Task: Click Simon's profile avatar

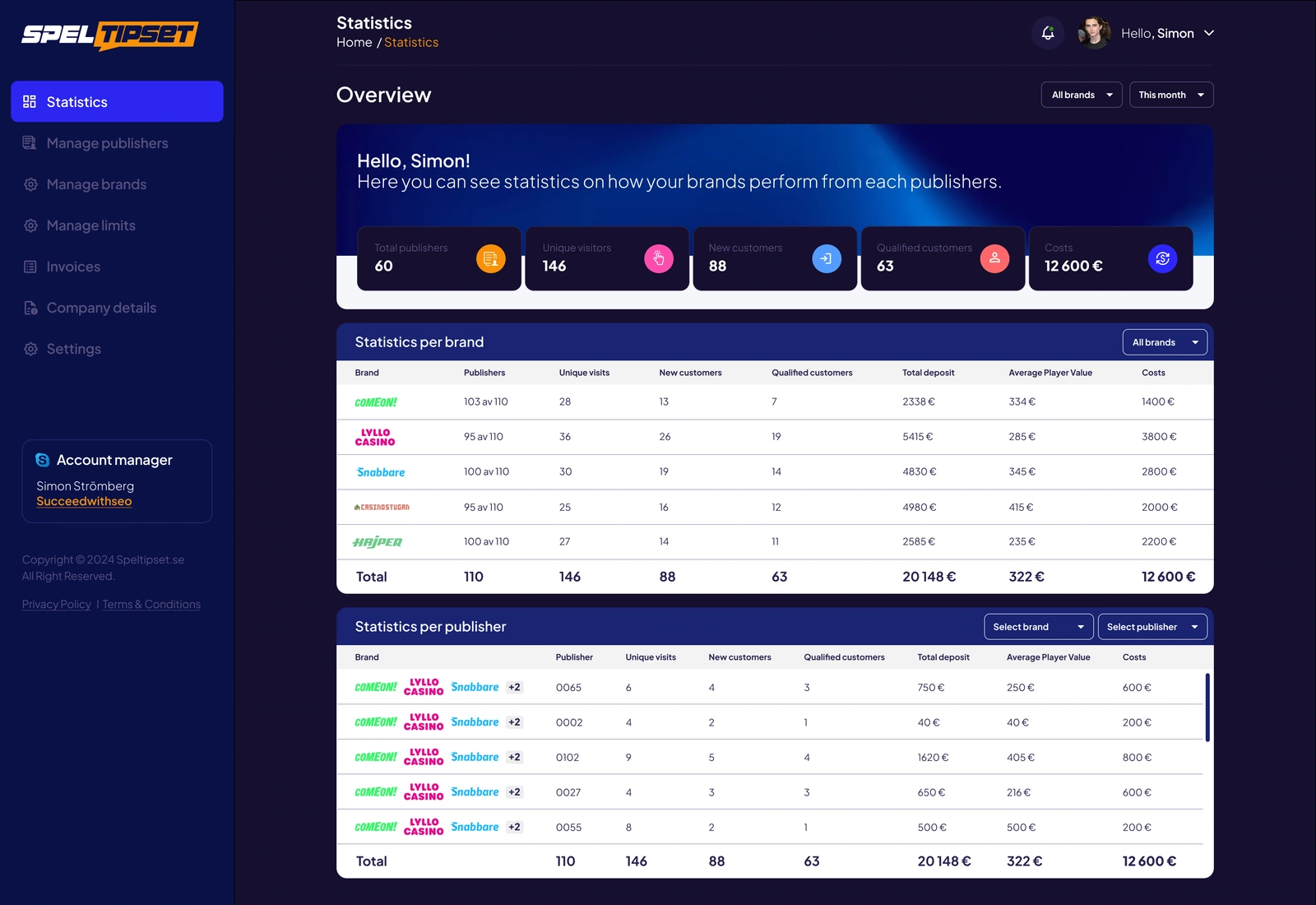Action: (1094, 33)
